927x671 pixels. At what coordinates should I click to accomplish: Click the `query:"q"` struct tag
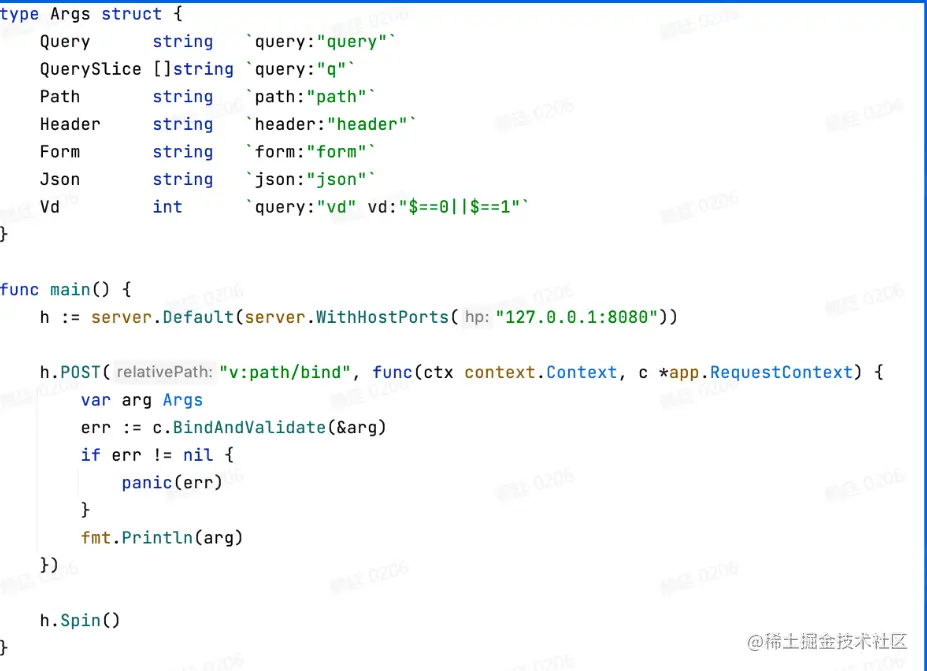click(300, 69)
